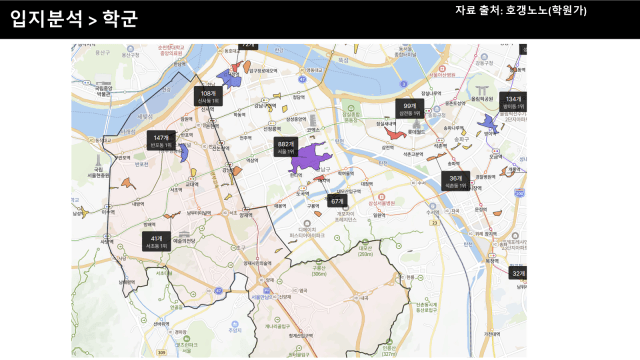Image resolution: width=640 pixels, height=360 pixels.
Task: Select the orange academy zone near 개롱역
Action: point(507,172)
